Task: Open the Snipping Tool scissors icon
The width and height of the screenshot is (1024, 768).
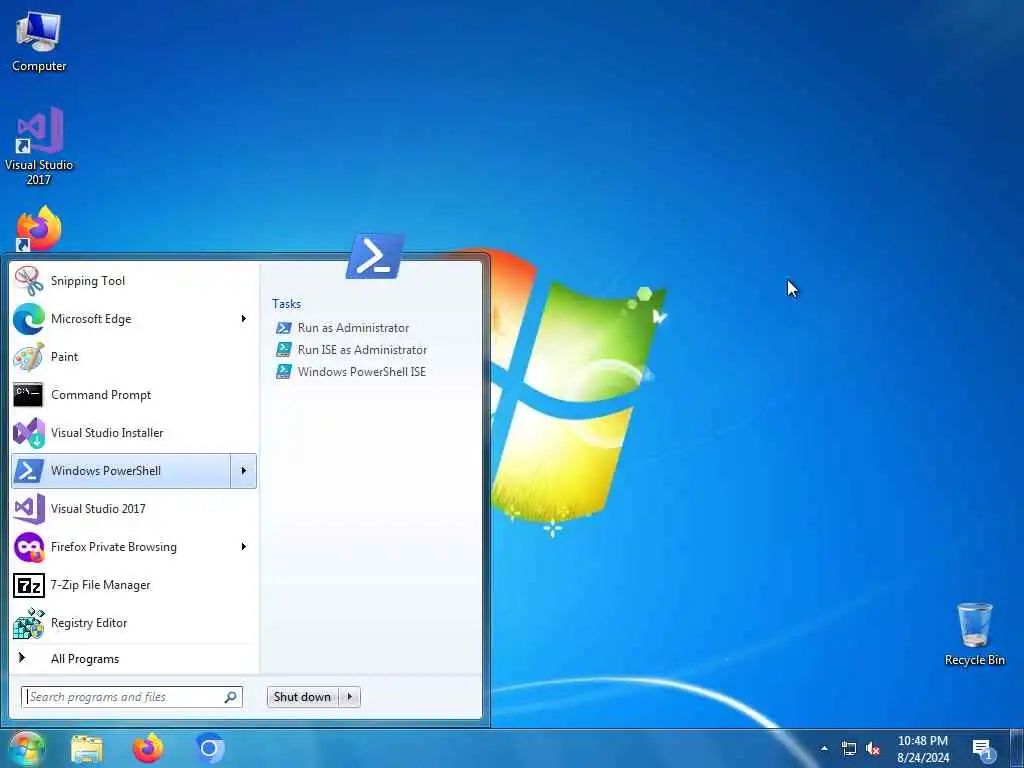Action: click(29, 281)
